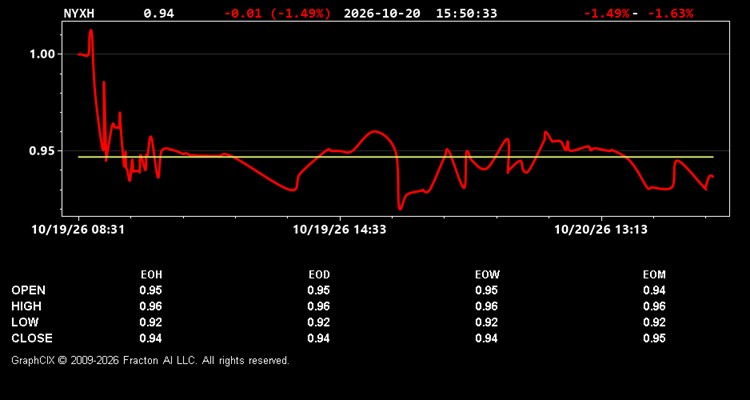Click the LOW value in EOW column

486,322
